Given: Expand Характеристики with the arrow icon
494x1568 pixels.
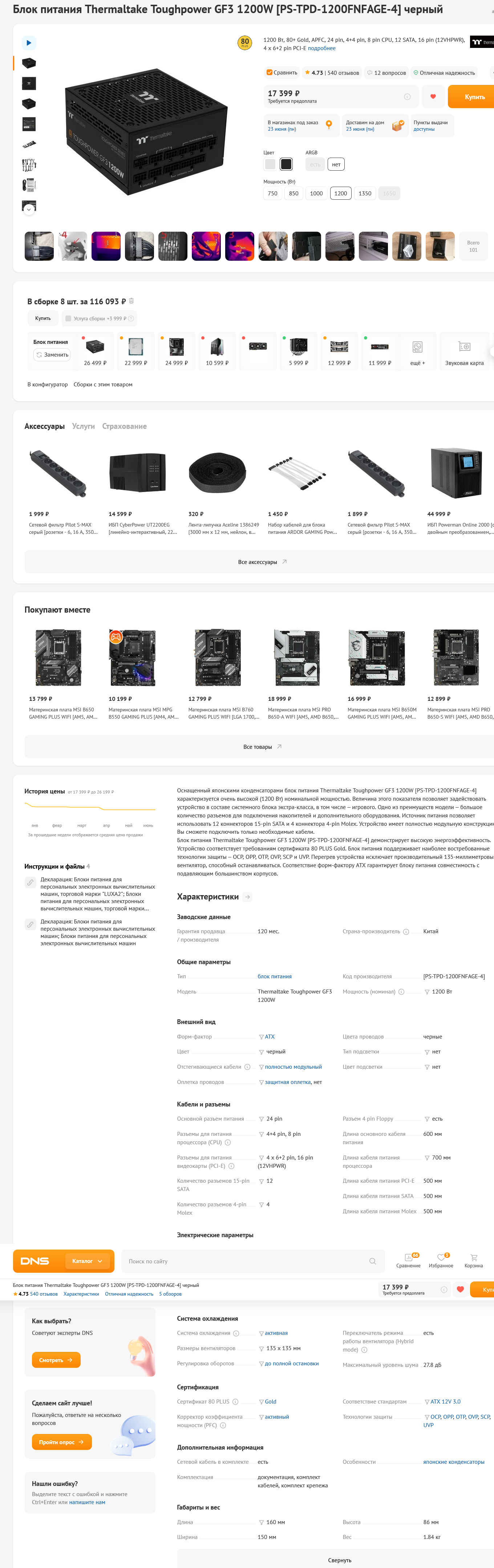Looking at the screenshot, I should tap(247, 897).
